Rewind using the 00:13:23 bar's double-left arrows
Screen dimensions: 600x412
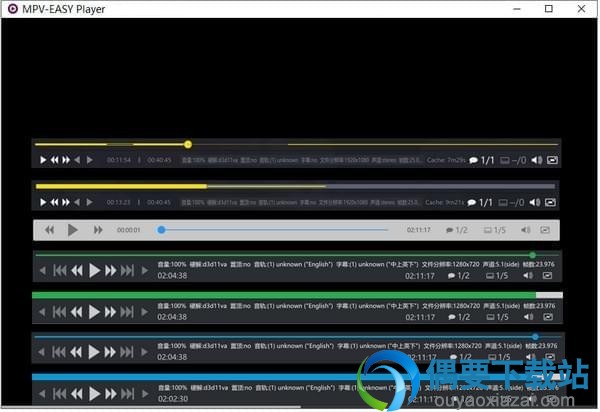(55, 202)
